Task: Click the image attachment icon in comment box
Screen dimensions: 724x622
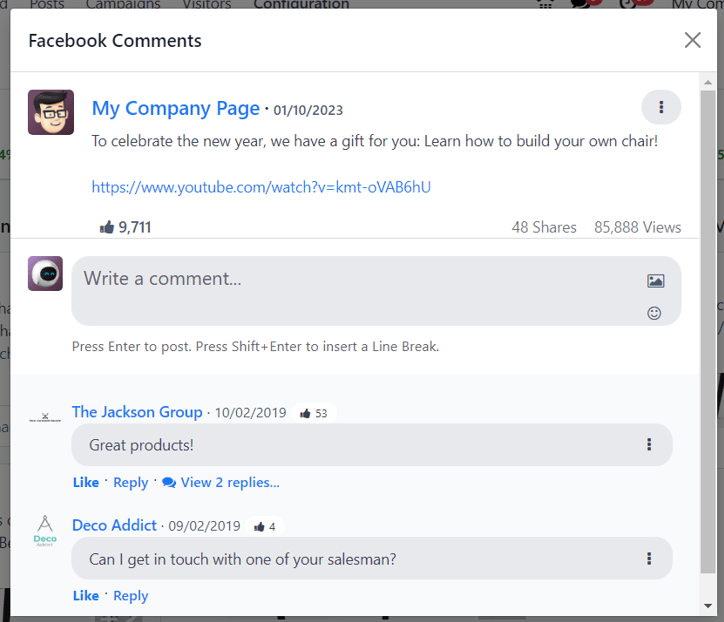Action: point(655,281)
